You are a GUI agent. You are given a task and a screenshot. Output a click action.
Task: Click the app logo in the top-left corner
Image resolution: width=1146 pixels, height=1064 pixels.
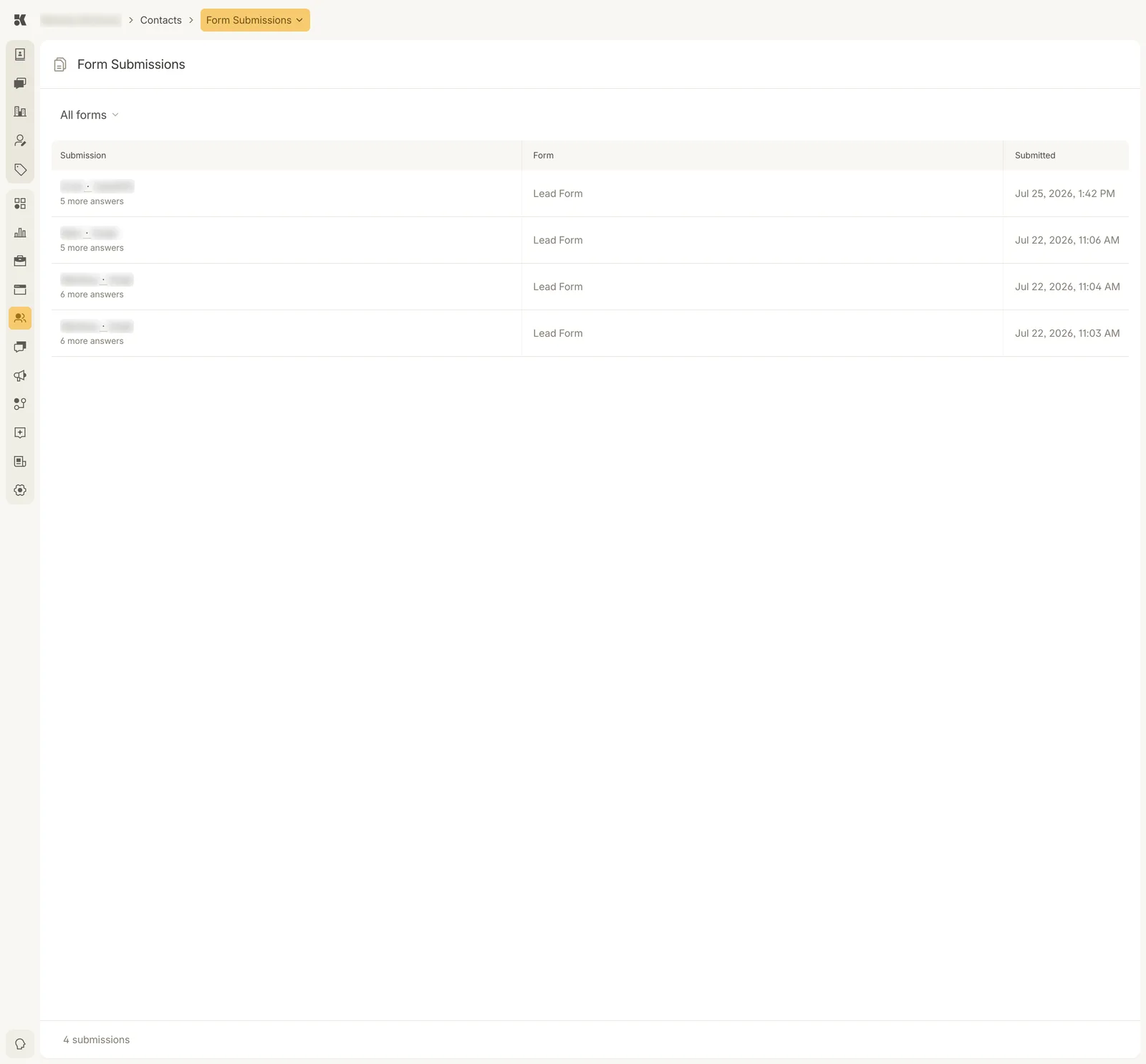20,20
